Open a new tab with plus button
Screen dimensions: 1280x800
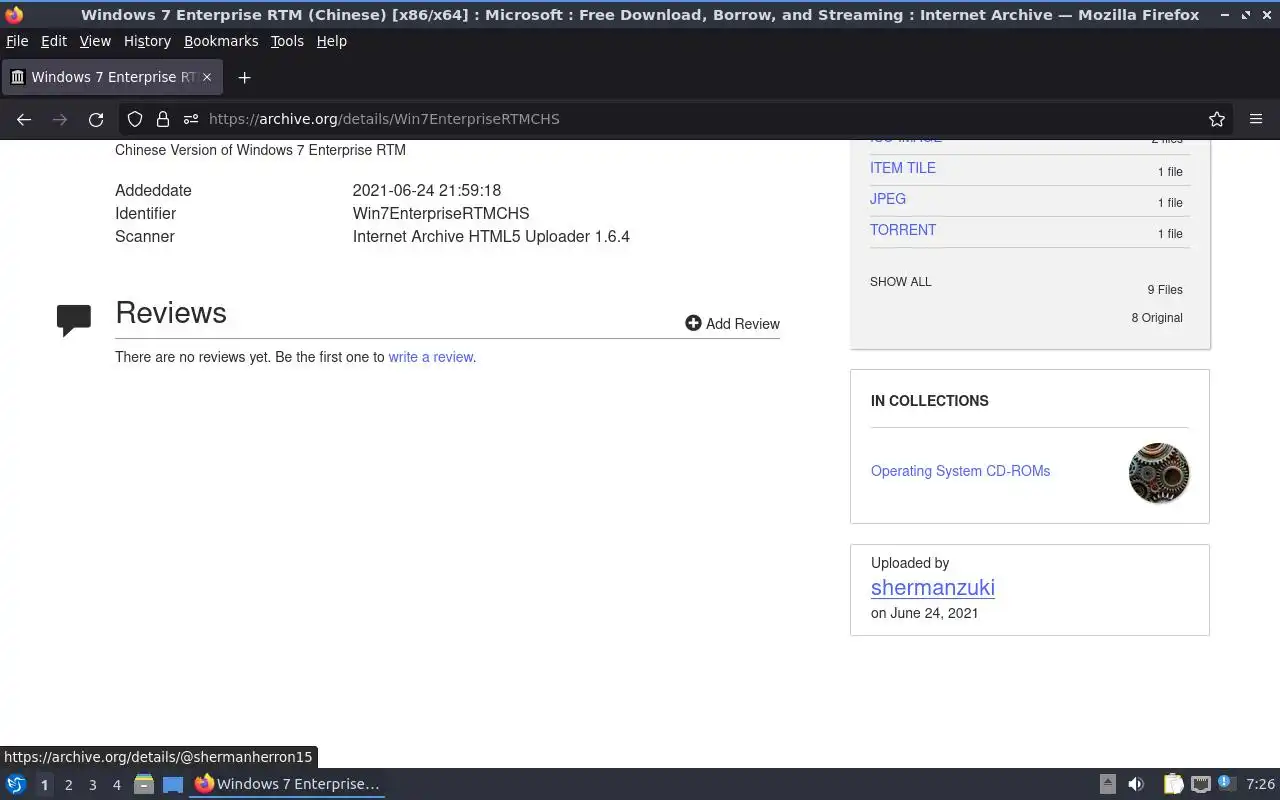point(244,77)
